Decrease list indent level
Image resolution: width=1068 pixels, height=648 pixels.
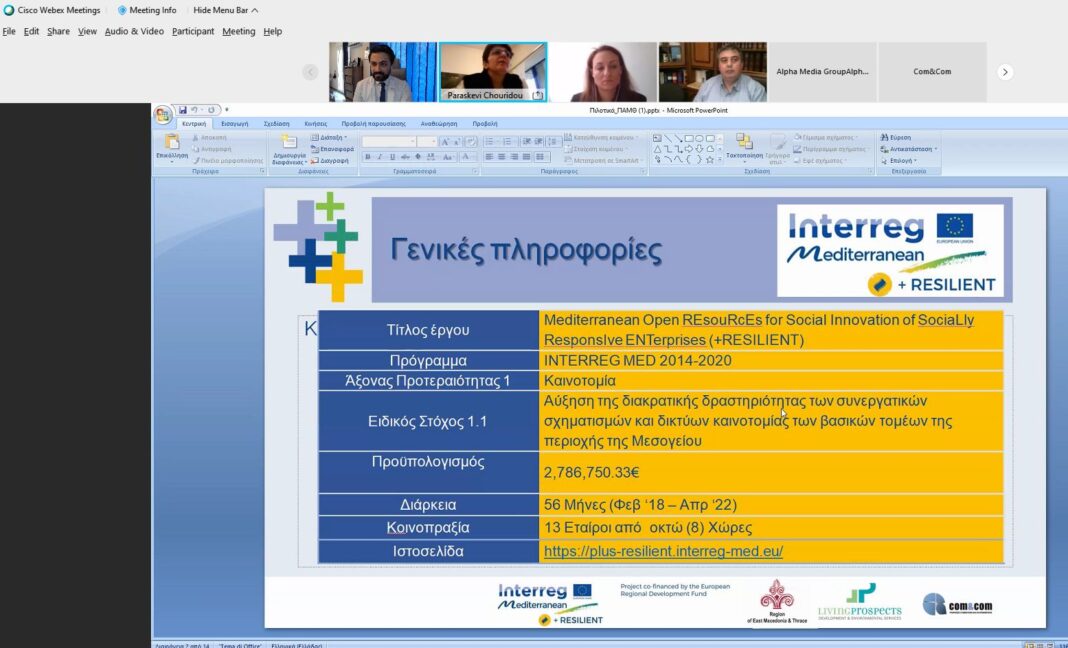click(527, 142)
